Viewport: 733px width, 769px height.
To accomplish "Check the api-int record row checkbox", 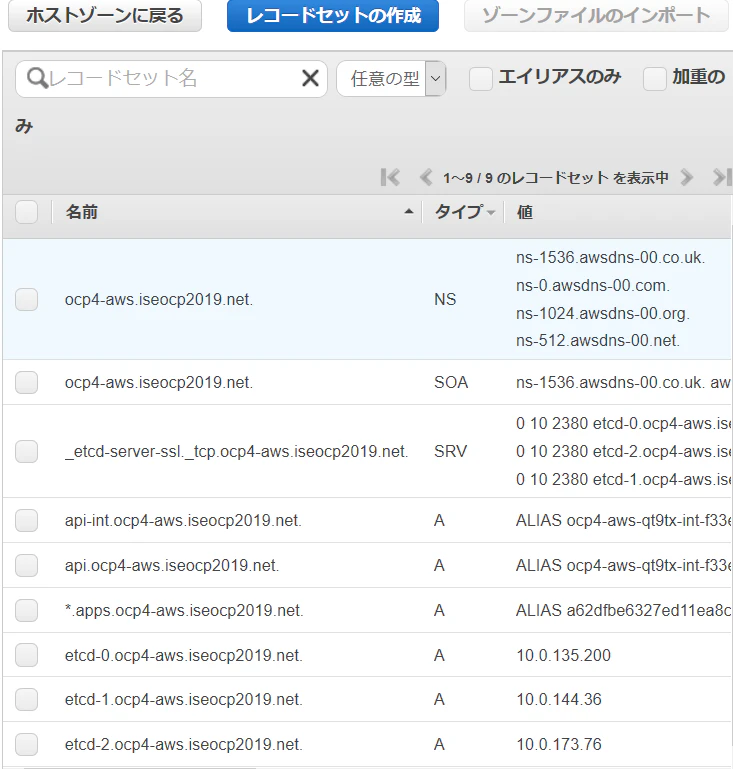I will [x=26, y=520].
